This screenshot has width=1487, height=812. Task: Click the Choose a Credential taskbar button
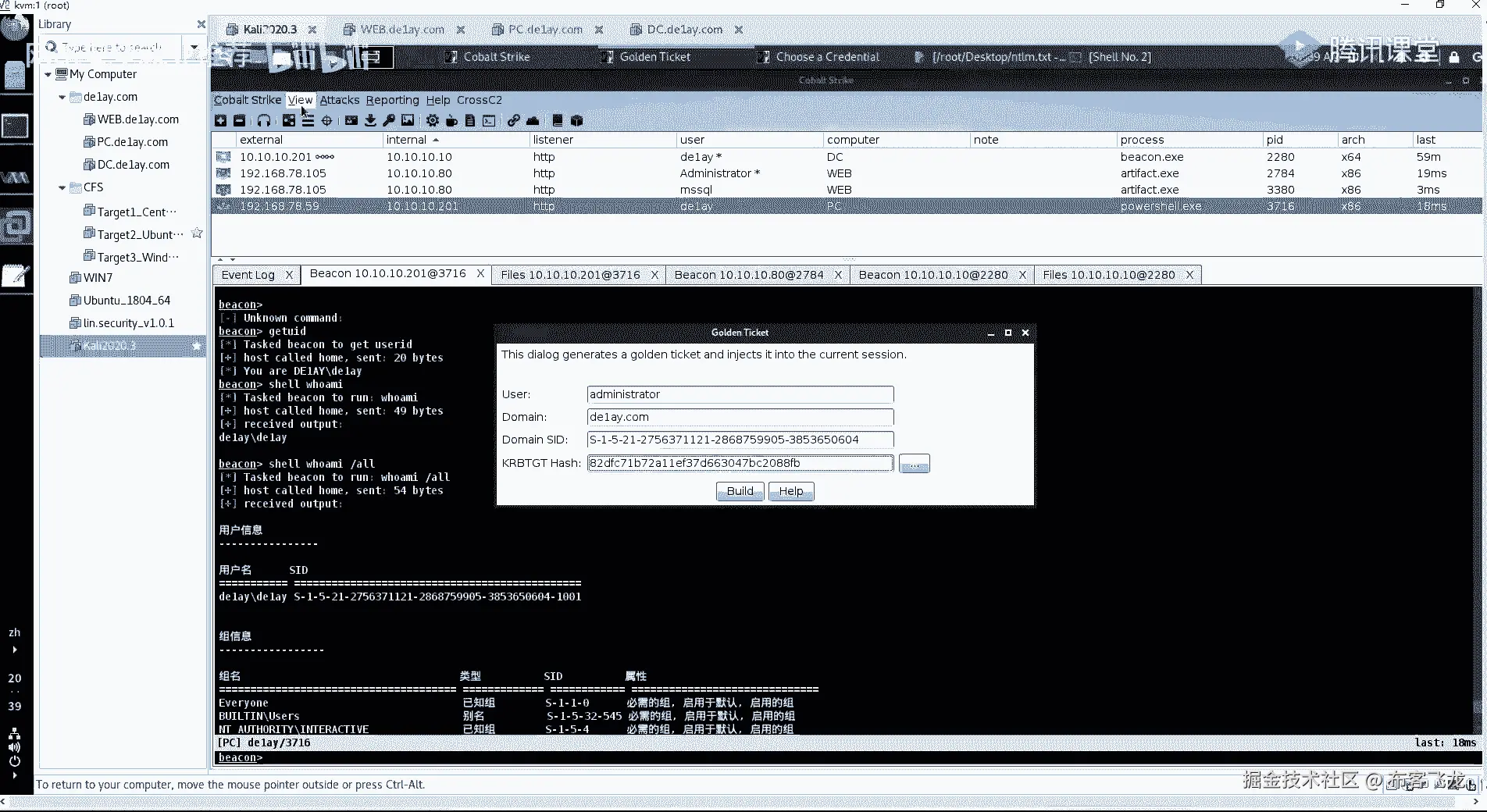pos(818,57)
